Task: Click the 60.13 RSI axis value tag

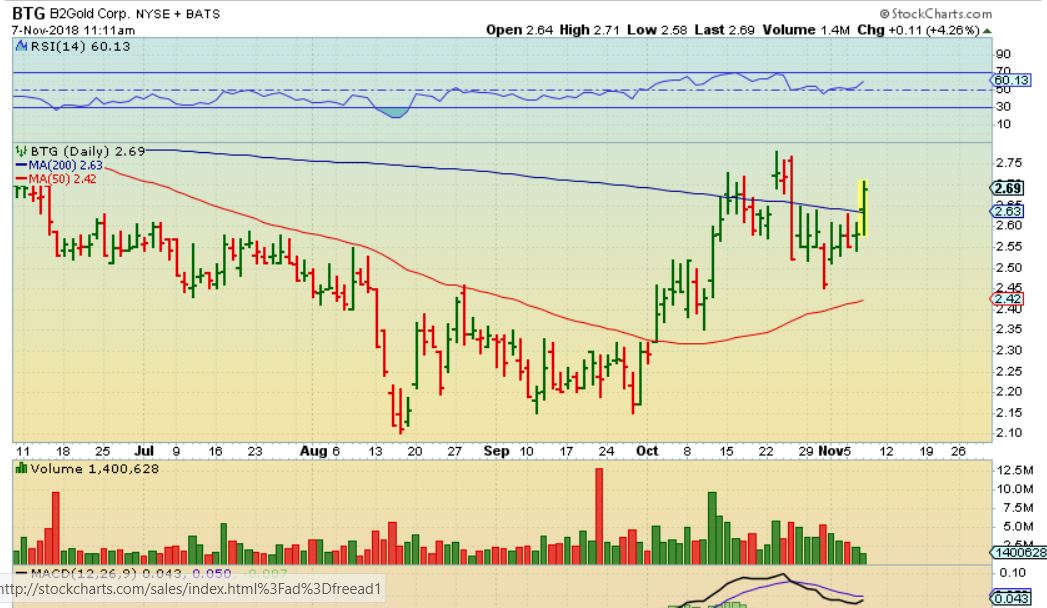Action: pyautogui.click(x=1011, y=80)
